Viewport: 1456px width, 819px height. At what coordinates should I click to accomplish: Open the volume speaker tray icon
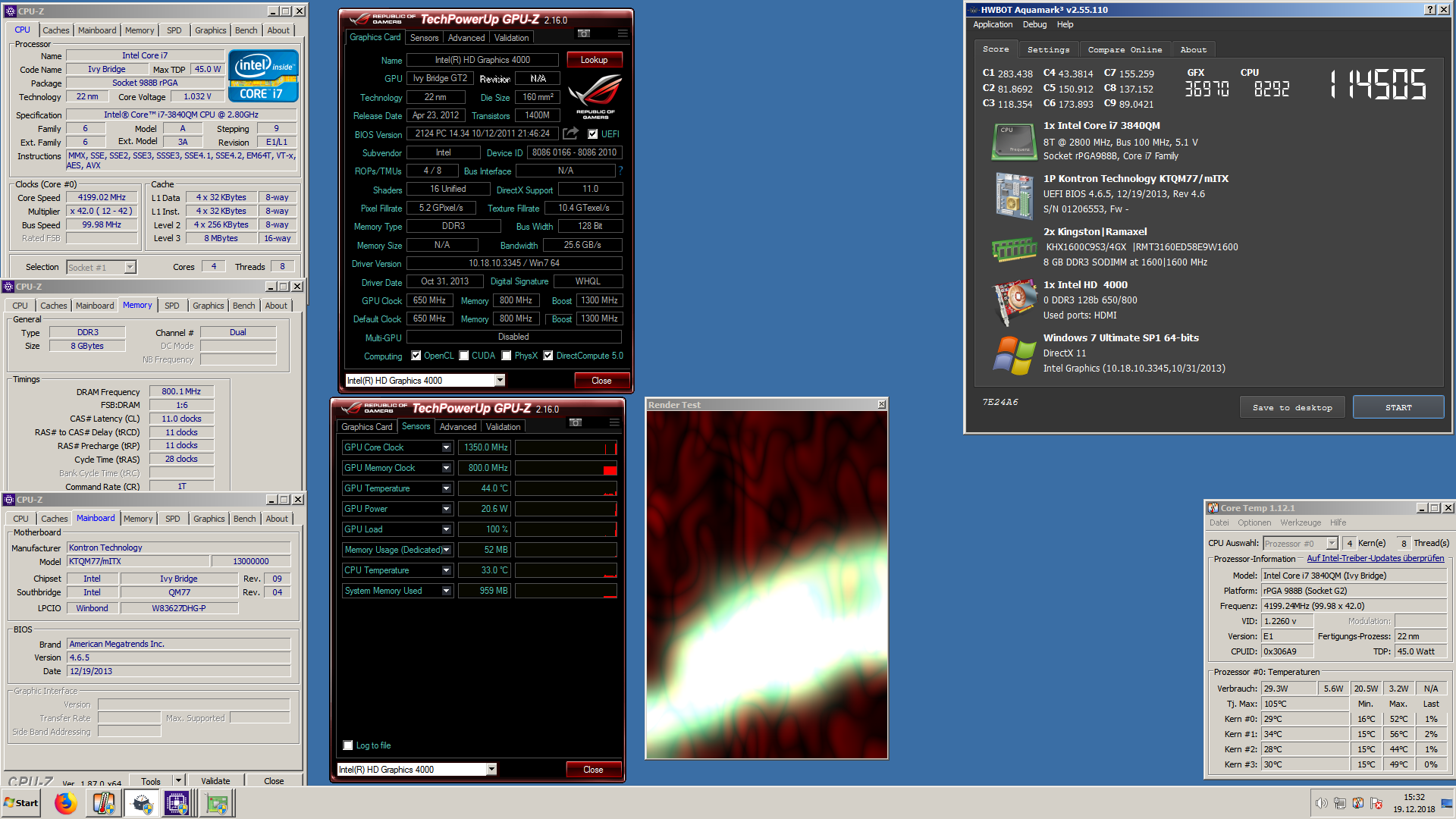[1321, 803]
